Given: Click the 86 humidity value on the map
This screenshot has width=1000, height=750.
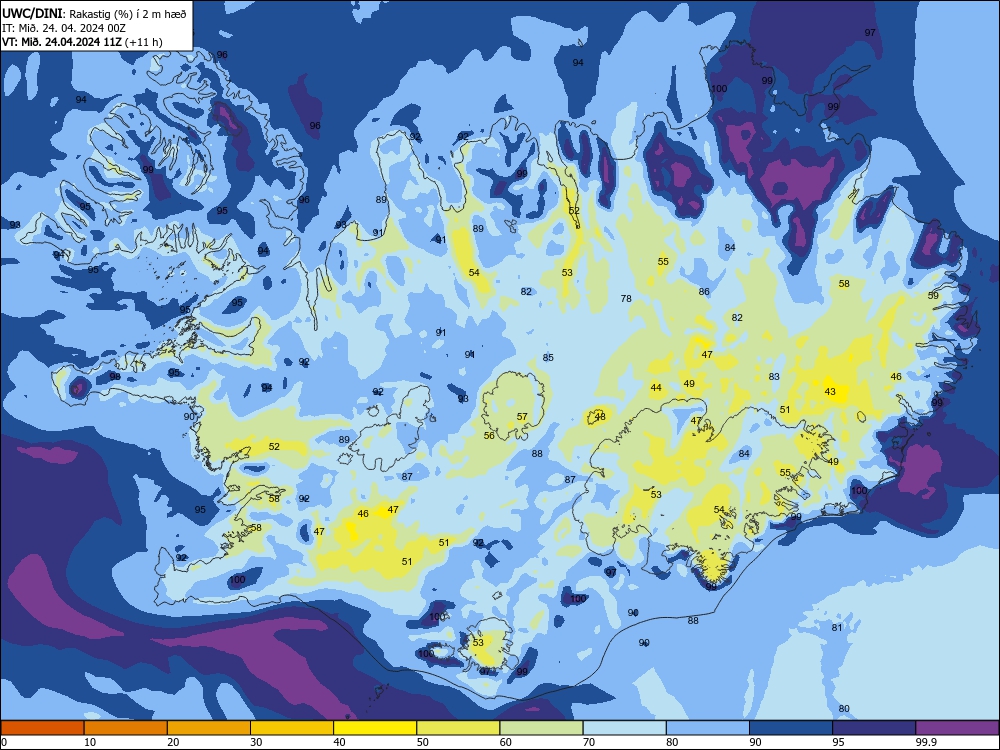Looking at the screenshot, I should coord(704,291).
